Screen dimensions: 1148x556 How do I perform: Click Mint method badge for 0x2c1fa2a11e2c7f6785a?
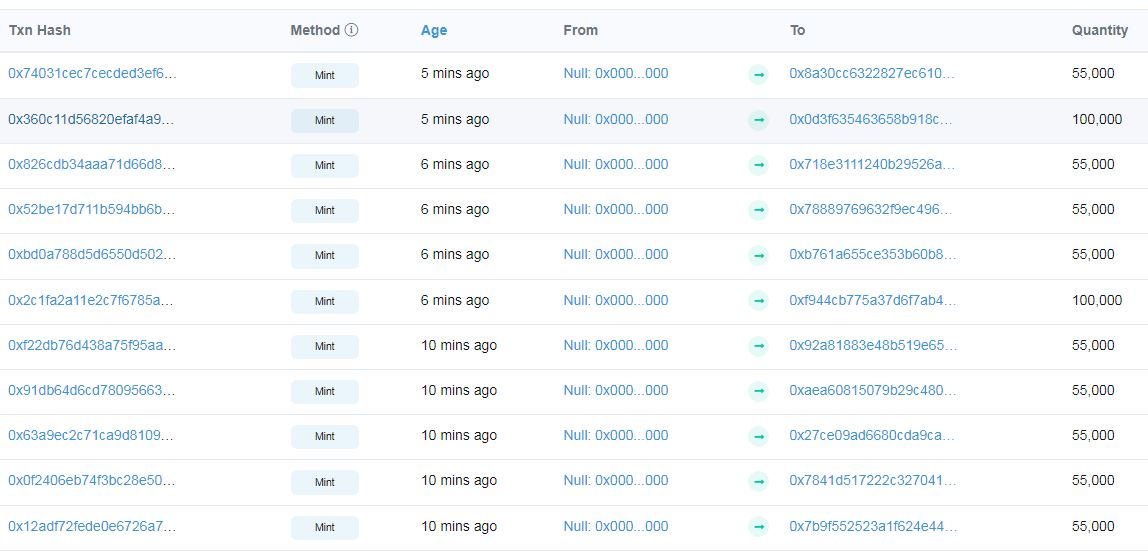point(325,301)
